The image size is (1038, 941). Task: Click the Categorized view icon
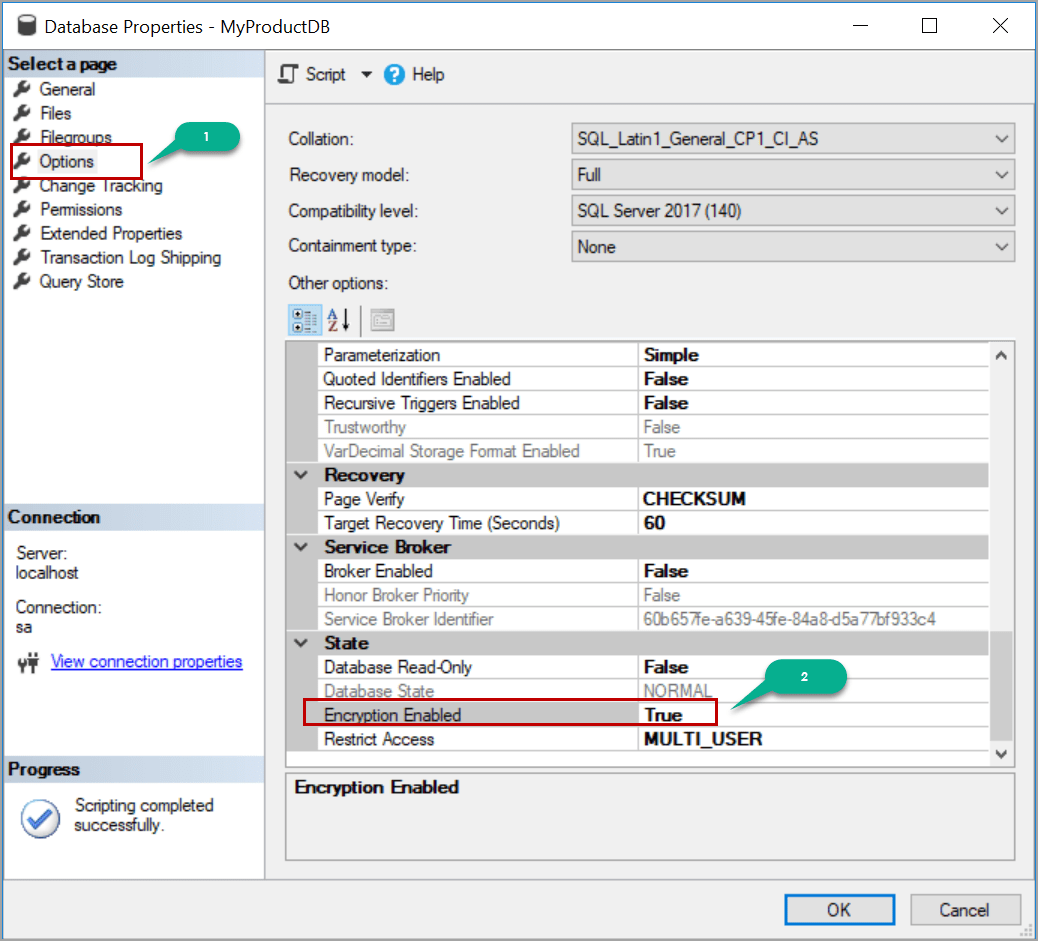(304, 320)
